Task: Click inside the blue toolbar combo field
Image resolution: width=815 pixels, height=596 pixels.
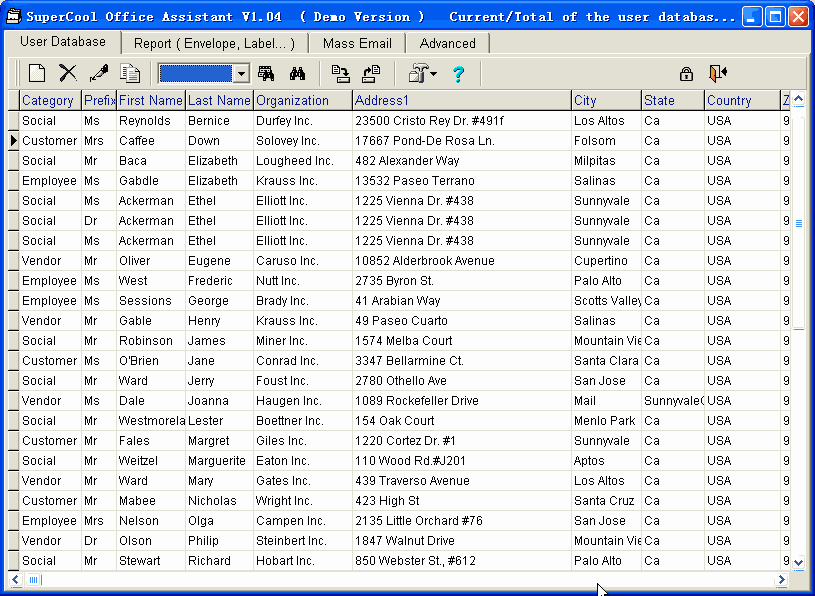Action: click(196, 74)
